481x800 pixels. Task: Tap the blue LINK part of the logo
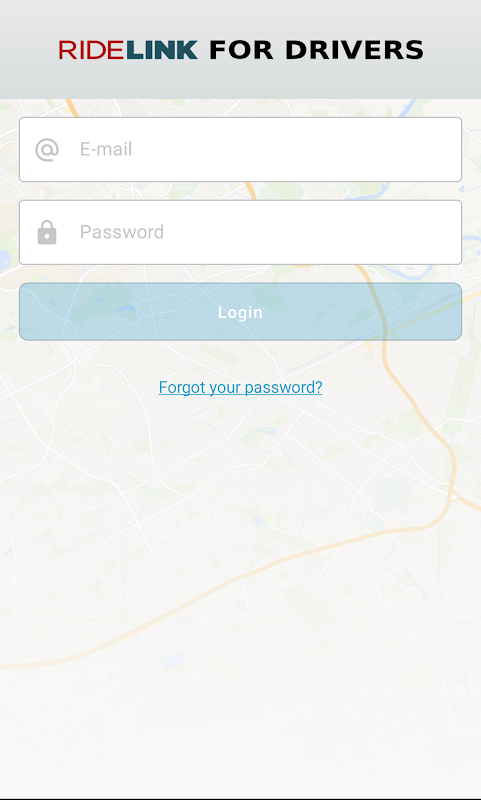coord(161,50)
